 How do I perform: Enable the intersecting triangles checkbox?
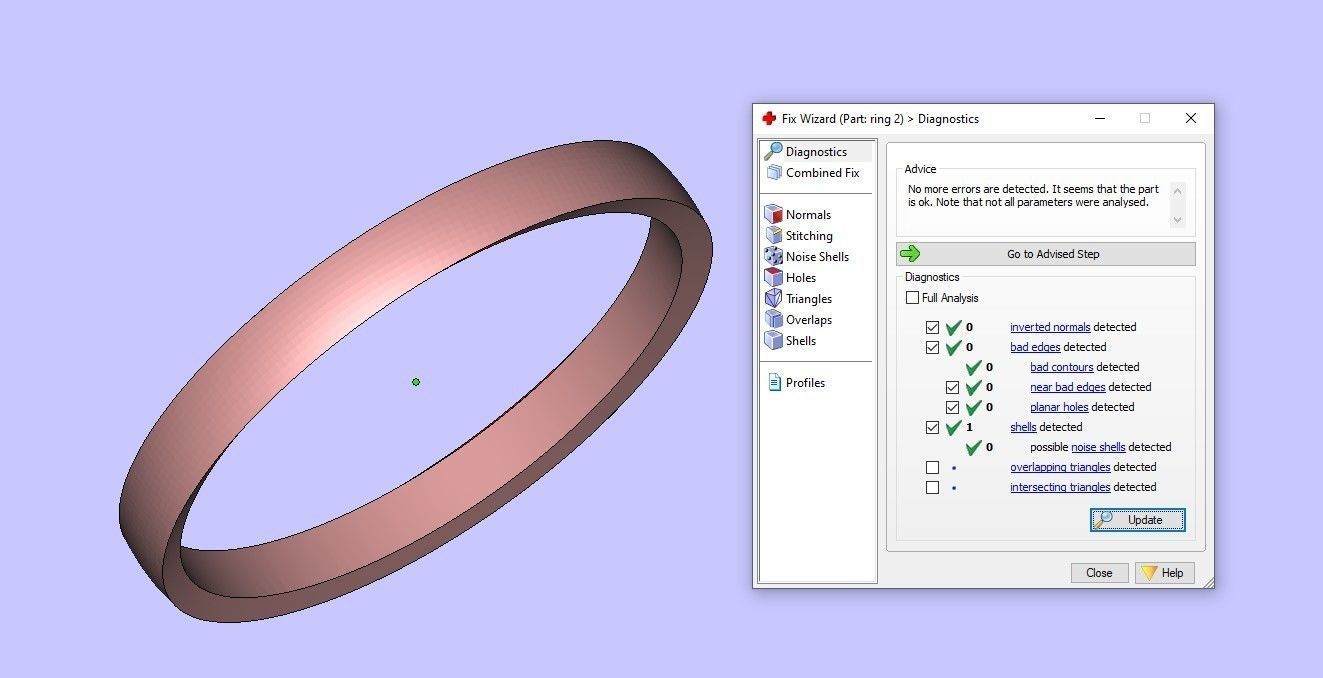coord(932,487)
